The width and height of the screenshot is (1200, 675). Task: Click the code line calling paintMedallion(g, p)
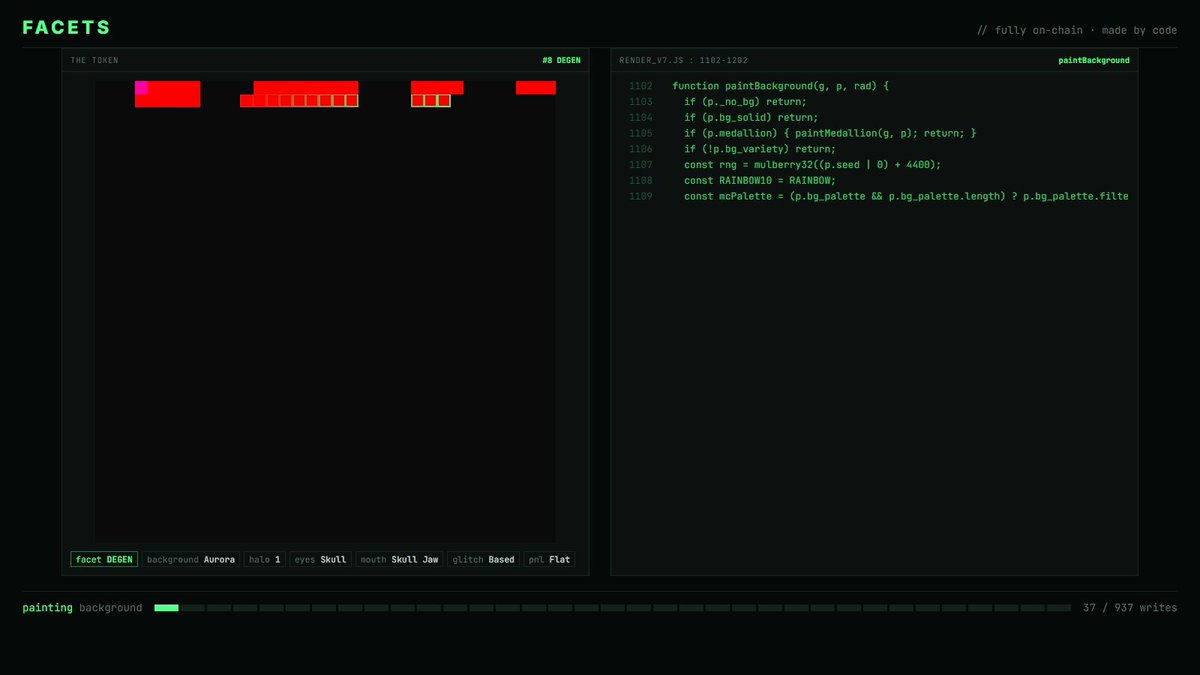pos(830,133)
